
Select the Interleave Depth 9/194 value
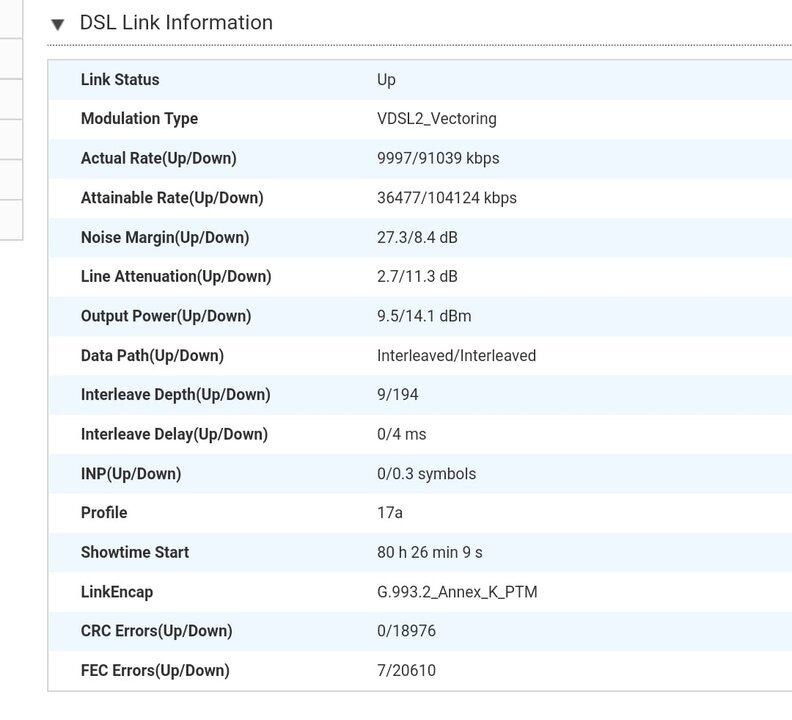[x=398, y=395]
